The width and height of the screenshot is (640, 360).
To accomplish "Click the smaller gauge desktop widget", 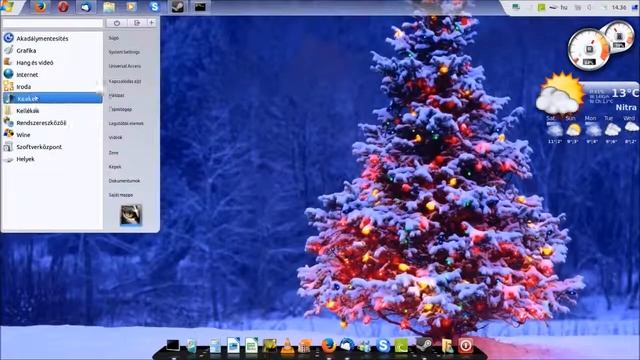I will click(619, 36).
